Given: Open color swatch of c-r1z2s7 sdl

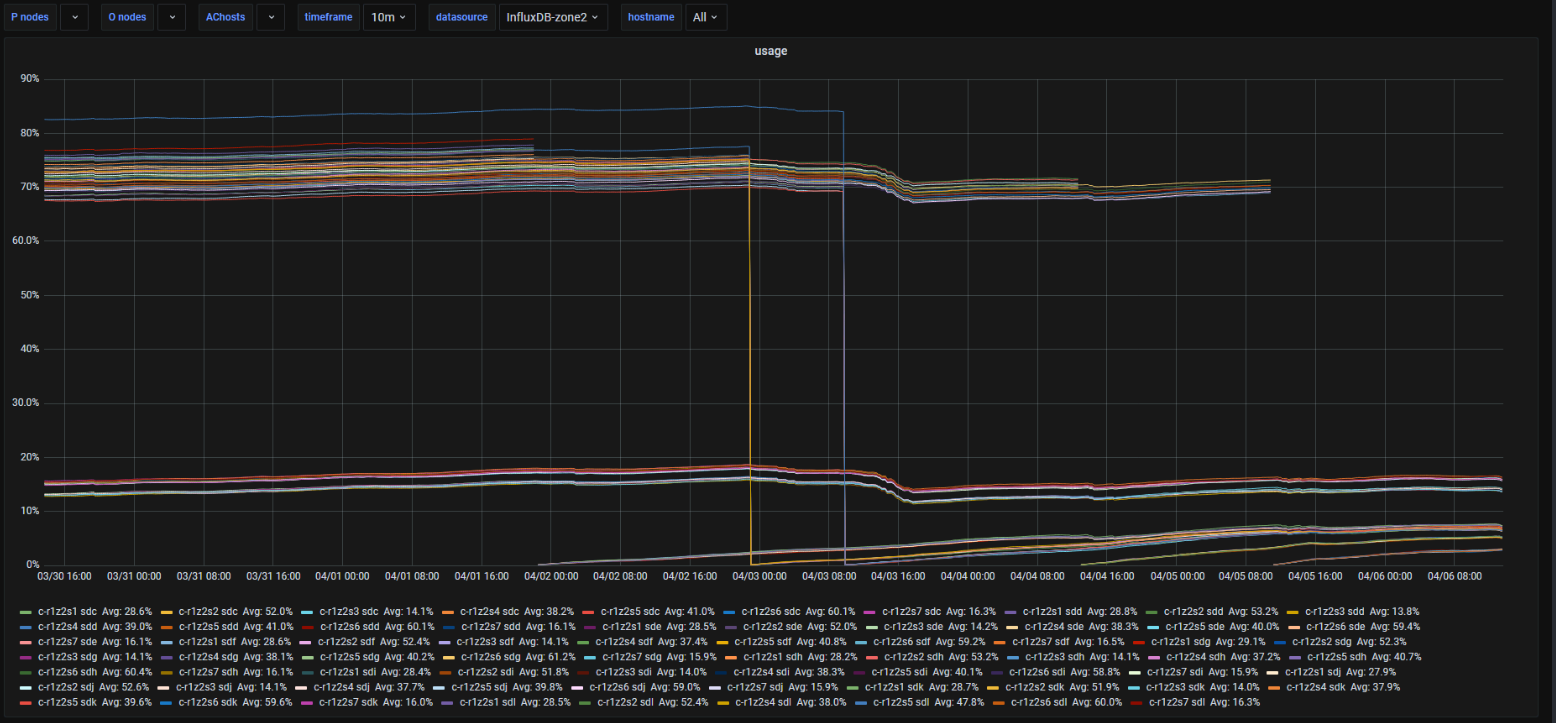Looking at the screenshot, I should coord(1137,702).
